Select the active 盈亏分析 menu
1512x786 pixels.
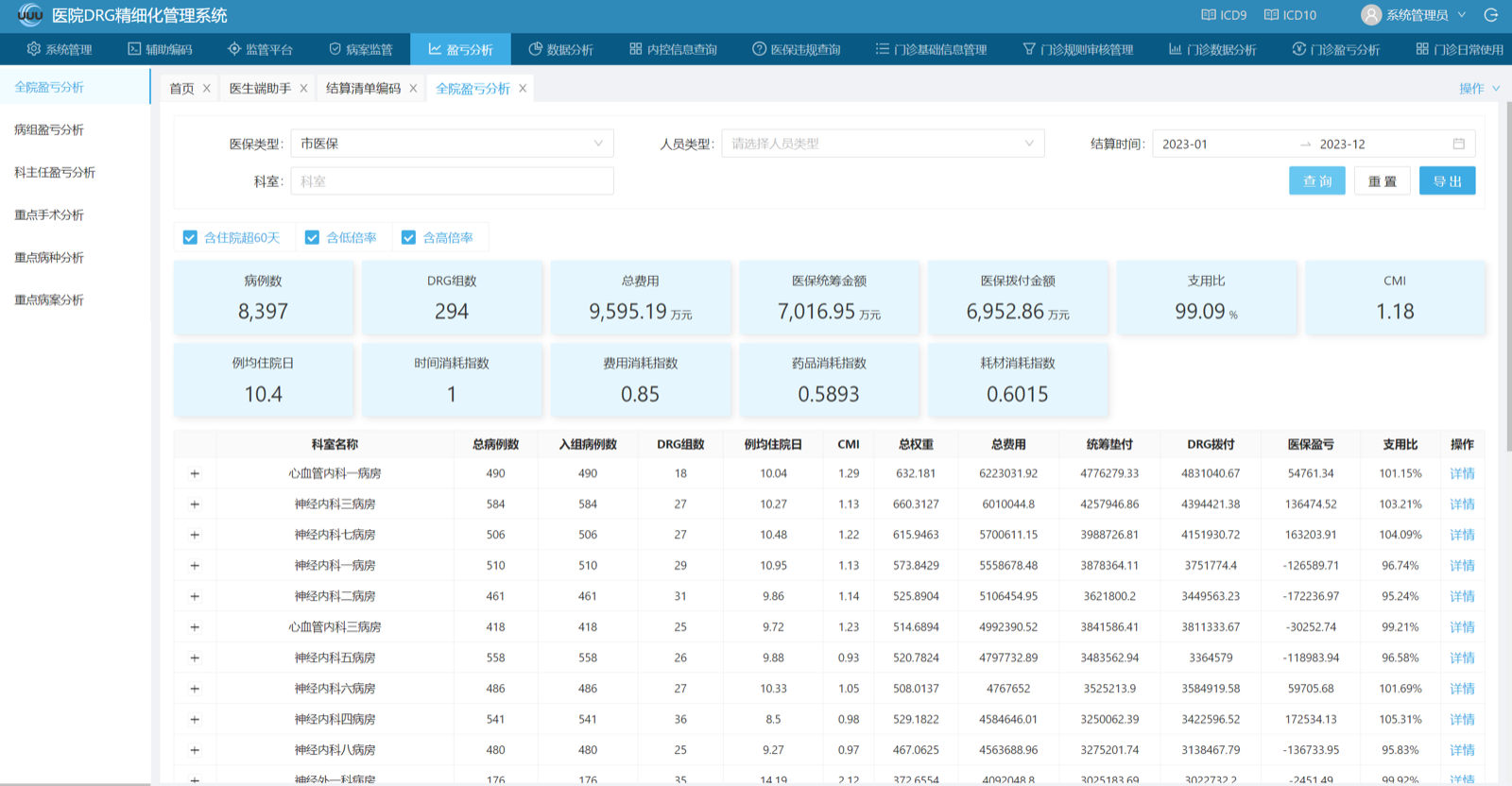pyautogui.click(x=460, y=49)
